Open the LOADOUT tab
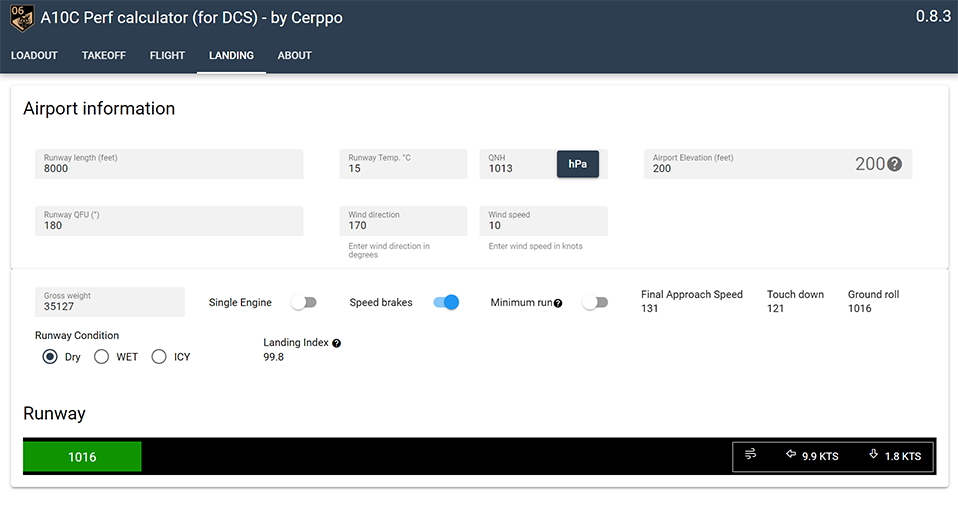 coord(34,56)
